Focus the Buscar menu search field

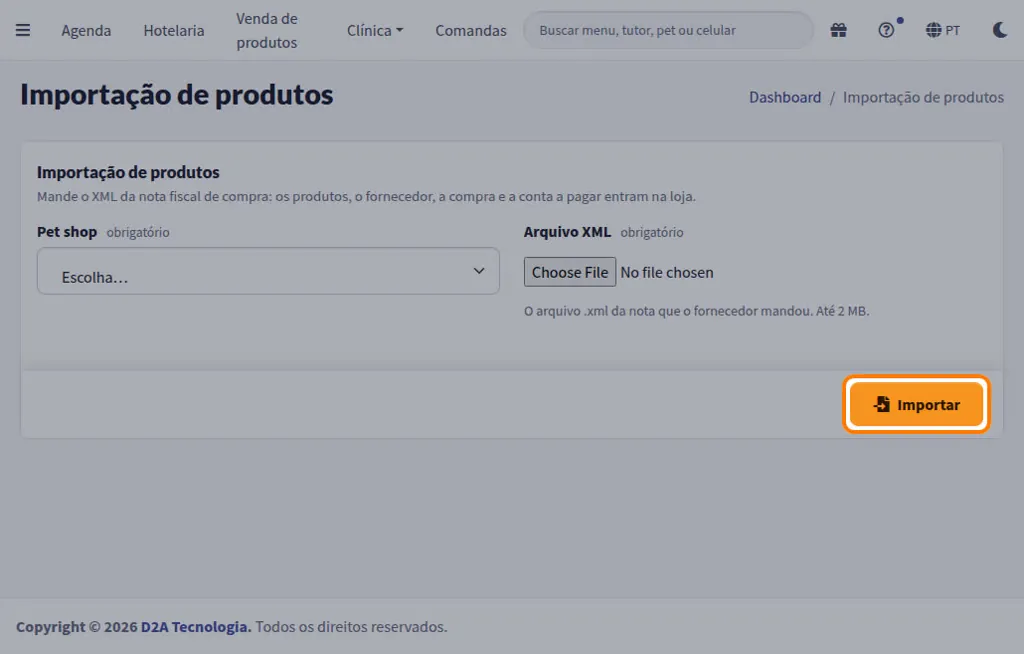[x=668, y=30]
